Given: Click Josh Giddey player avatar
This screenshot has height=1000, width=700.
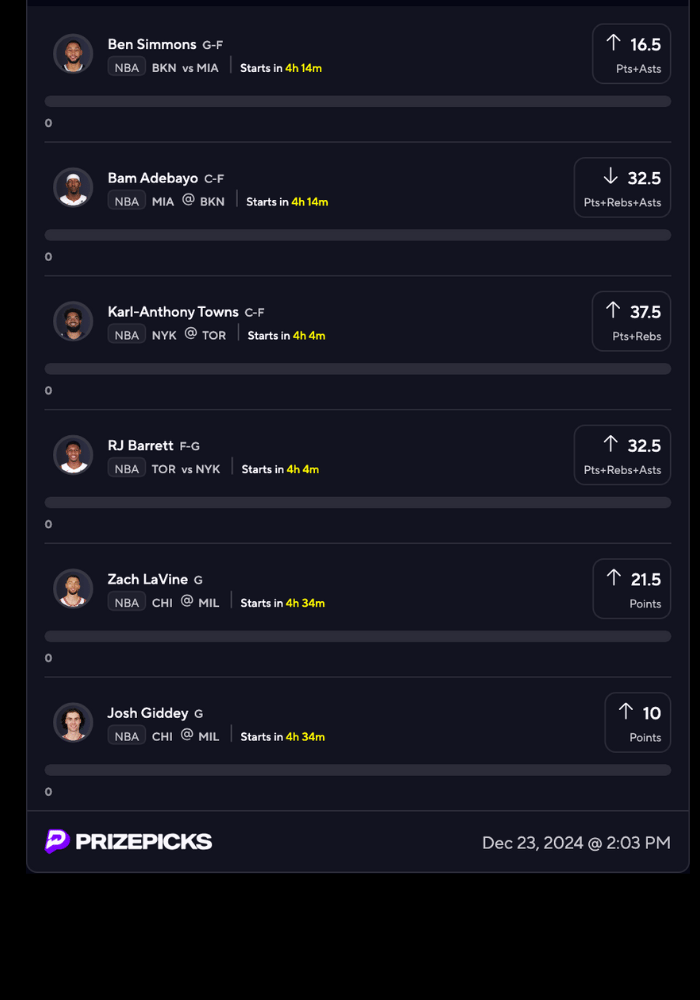Looking at the screenshot, I should pyautogui.click(x=73, y=723).
